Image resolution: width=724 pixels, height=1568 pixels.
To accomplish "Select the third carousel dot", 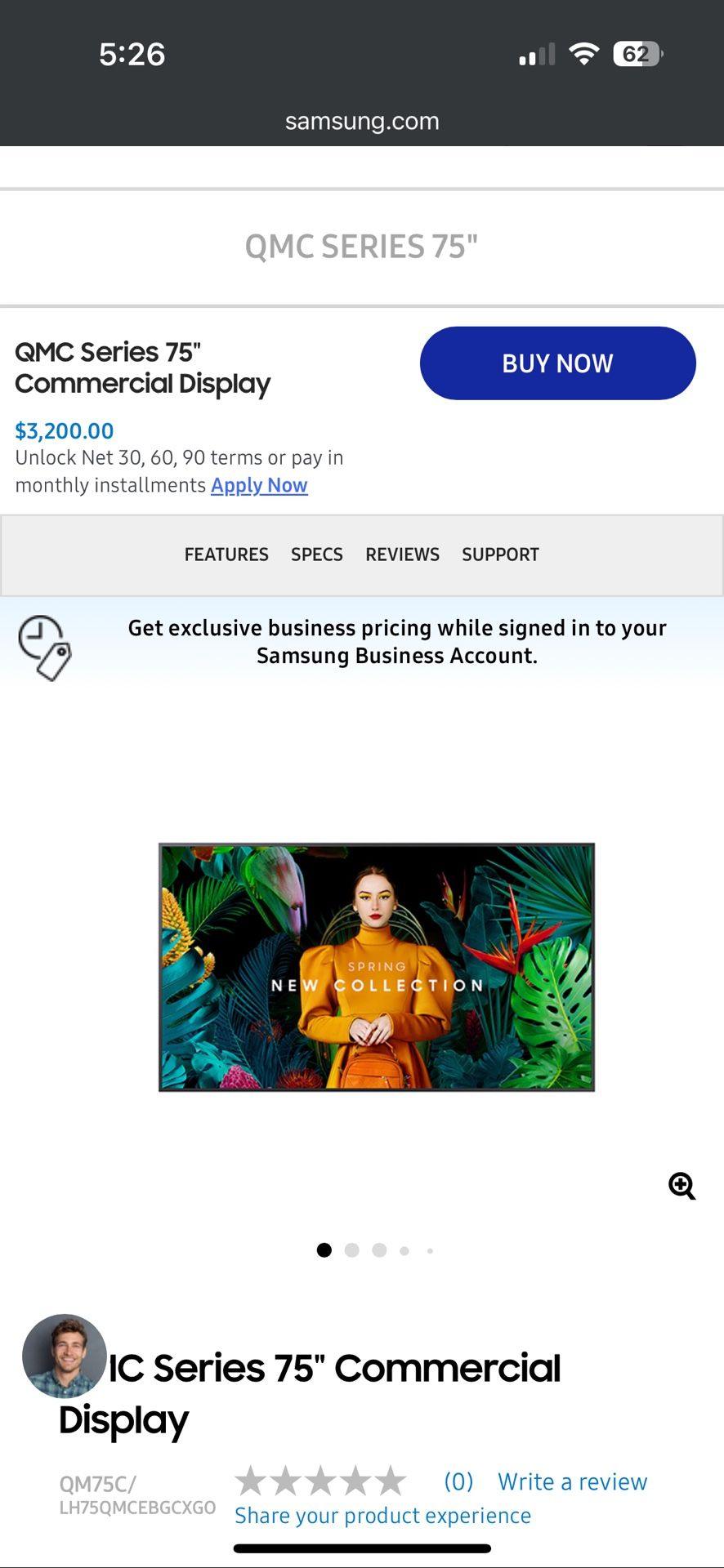I will [379, 1250].
